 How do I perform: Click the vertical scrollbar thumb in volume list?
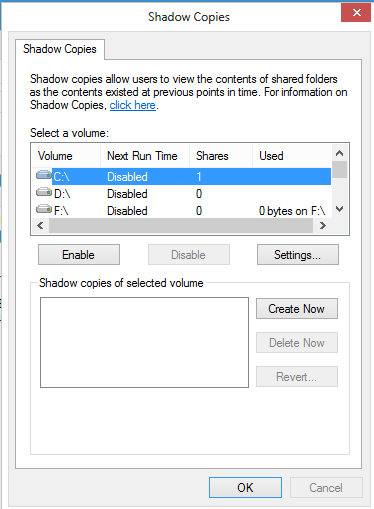(339, 170)
